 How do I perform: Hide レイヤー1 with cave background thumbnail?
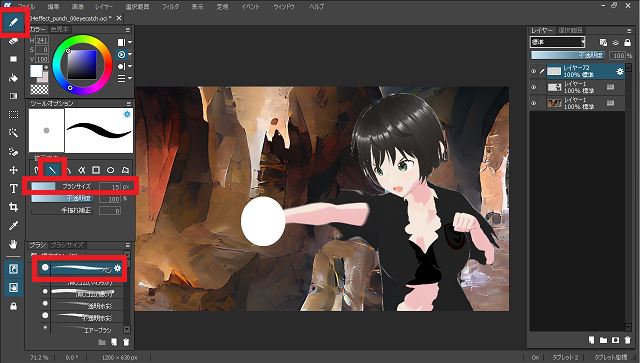coord(533,103)
